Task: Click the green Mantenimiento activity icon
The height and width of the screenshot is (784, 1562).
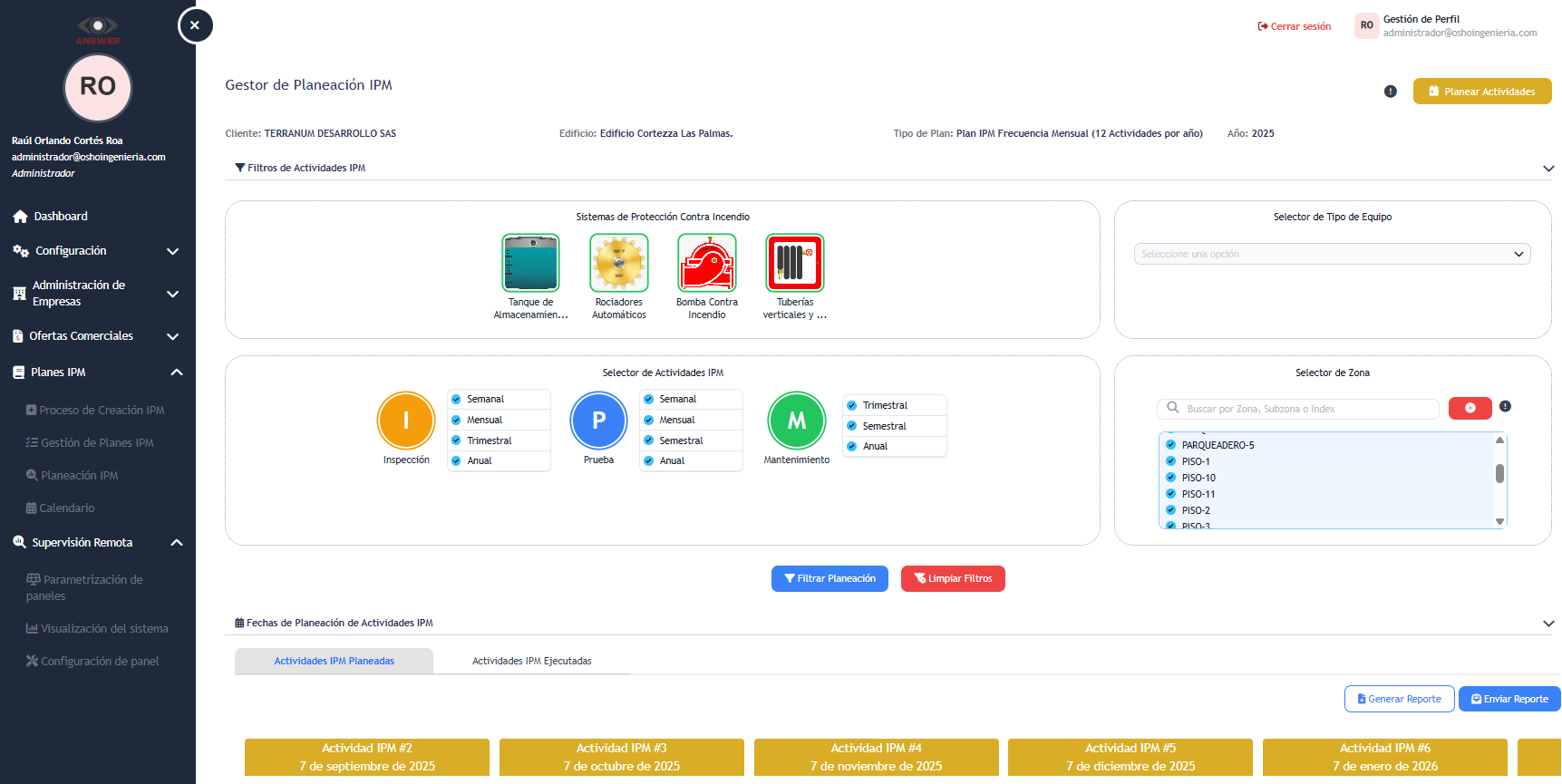Action: [796, 421]
